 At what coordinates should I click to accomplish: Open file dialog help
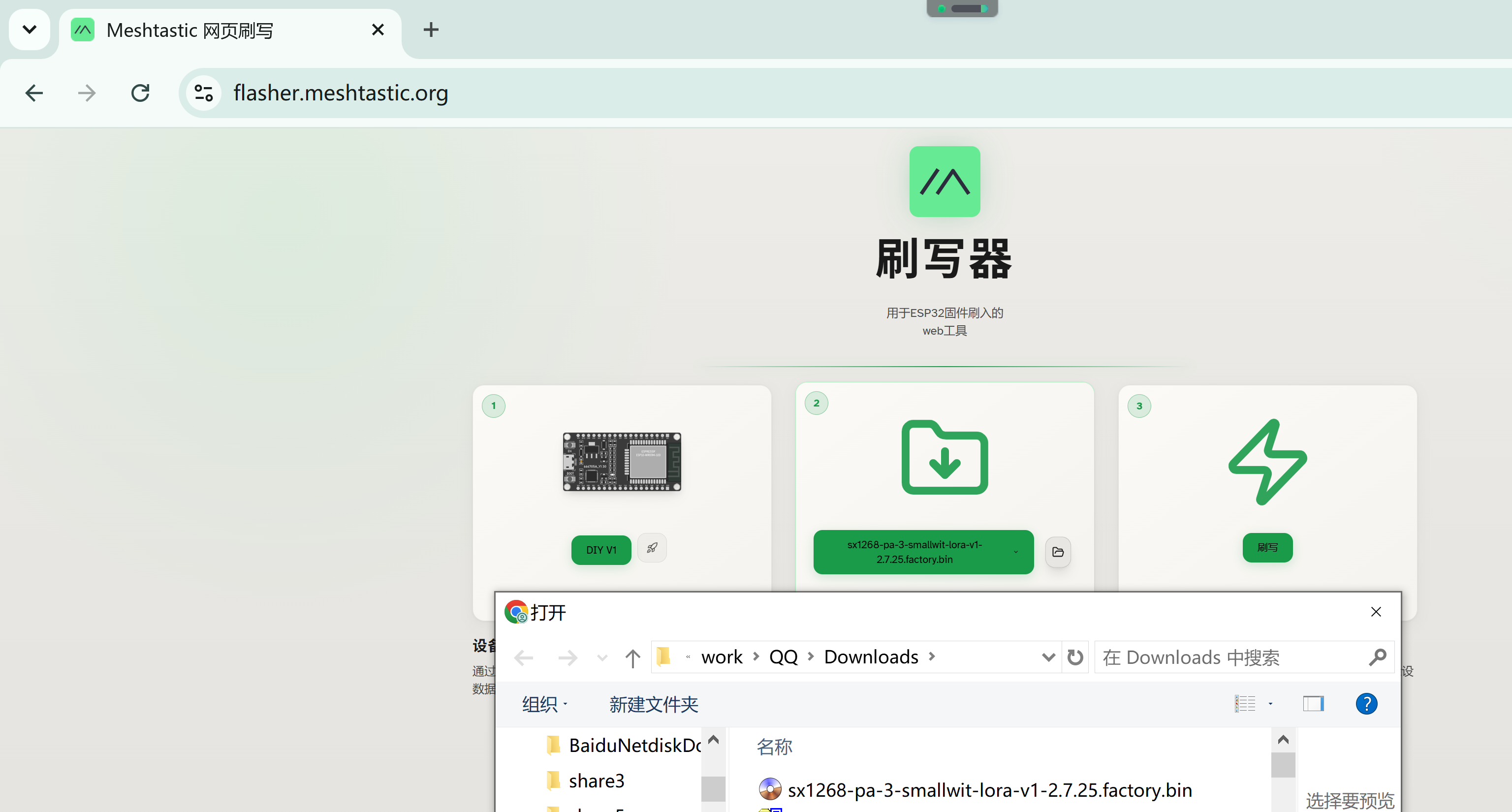click(x=1366, y=703)
